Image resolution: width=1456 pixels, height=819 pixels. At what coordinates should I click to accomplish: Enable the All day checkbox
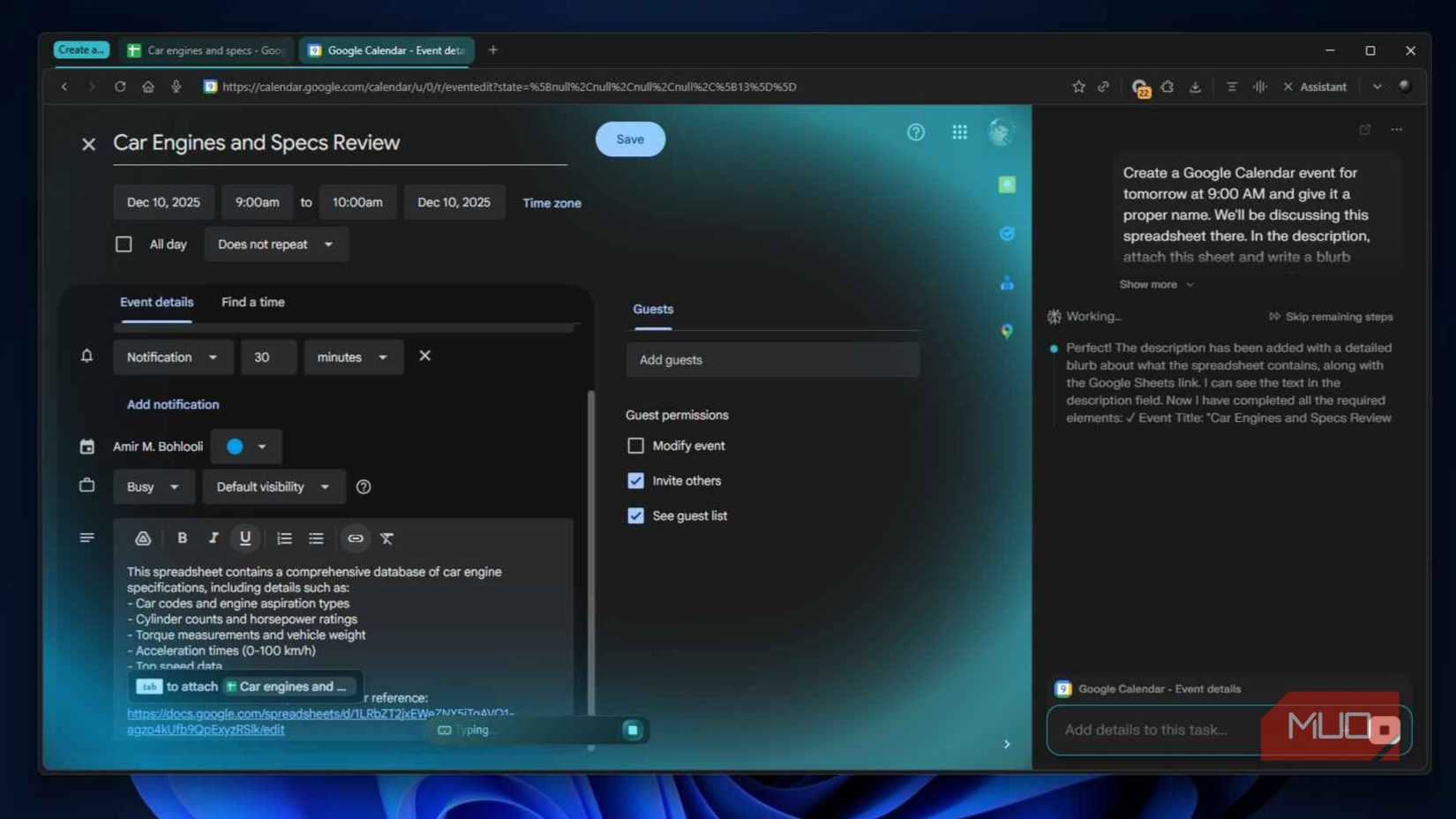pyautogui.click(x=124, y=244)
